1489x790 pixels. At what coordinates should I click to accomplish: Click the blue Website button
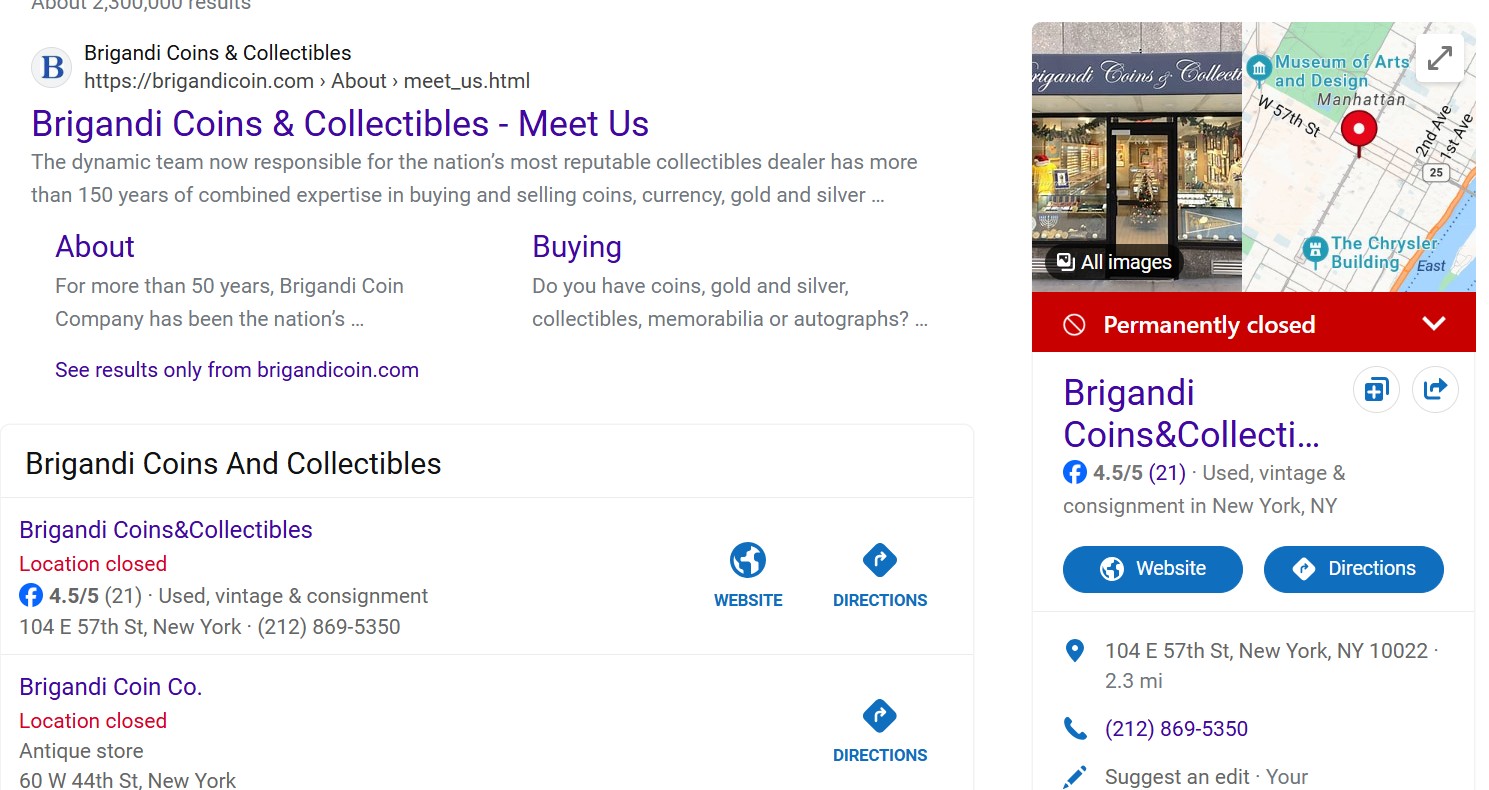[1152, 569]
